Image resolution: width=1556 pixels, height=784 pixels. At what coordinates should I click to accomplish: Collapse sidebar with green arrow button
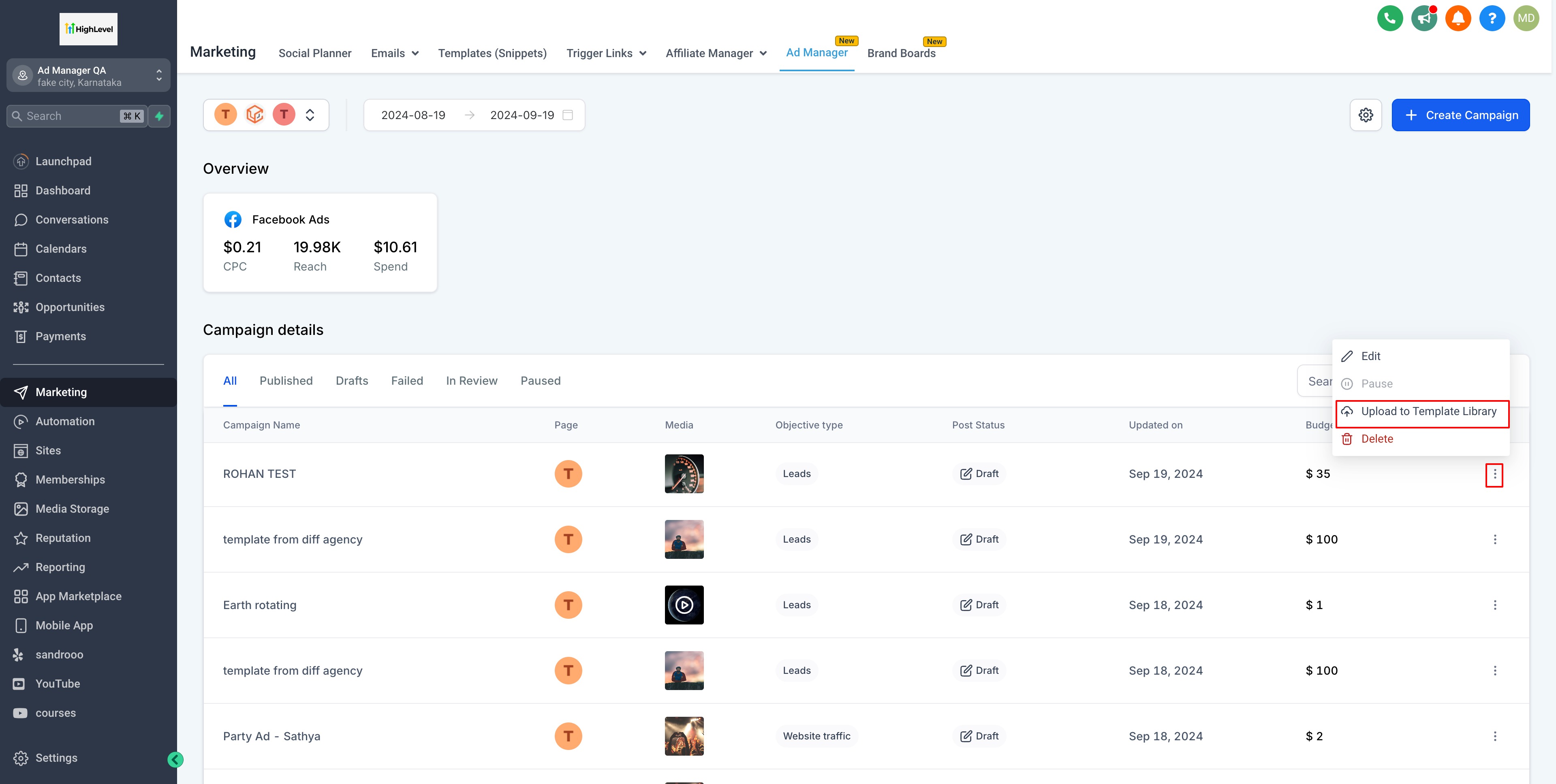tap(175, 759)
